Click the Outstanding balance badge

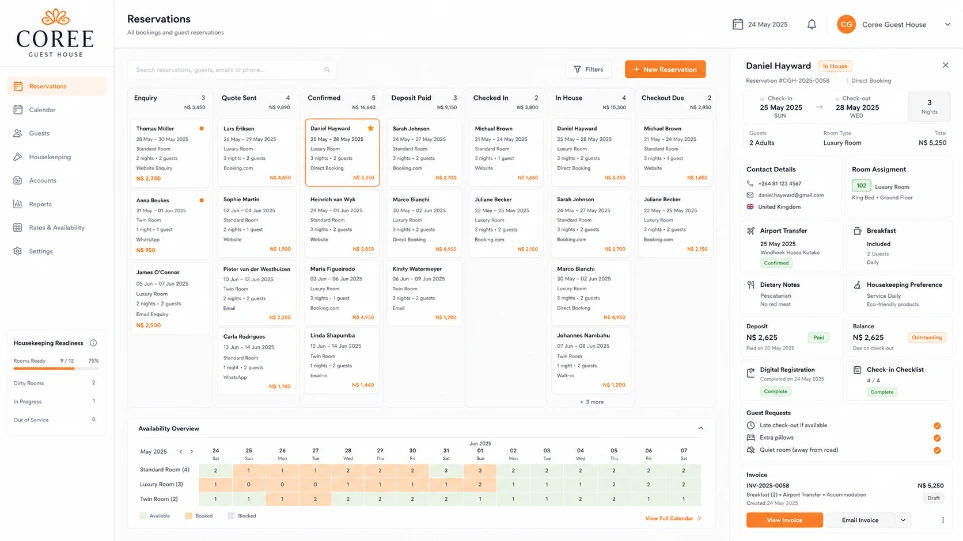927,338
